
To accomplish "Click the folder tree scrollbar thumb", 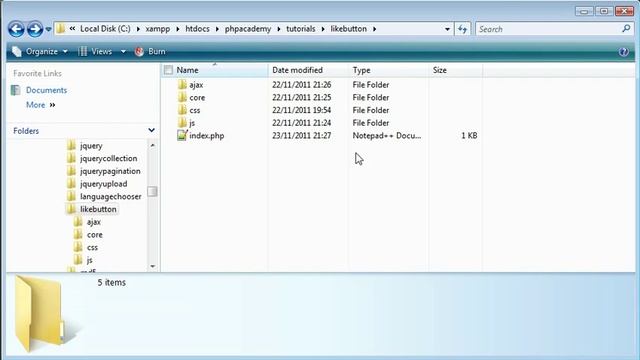I will 152,191.
